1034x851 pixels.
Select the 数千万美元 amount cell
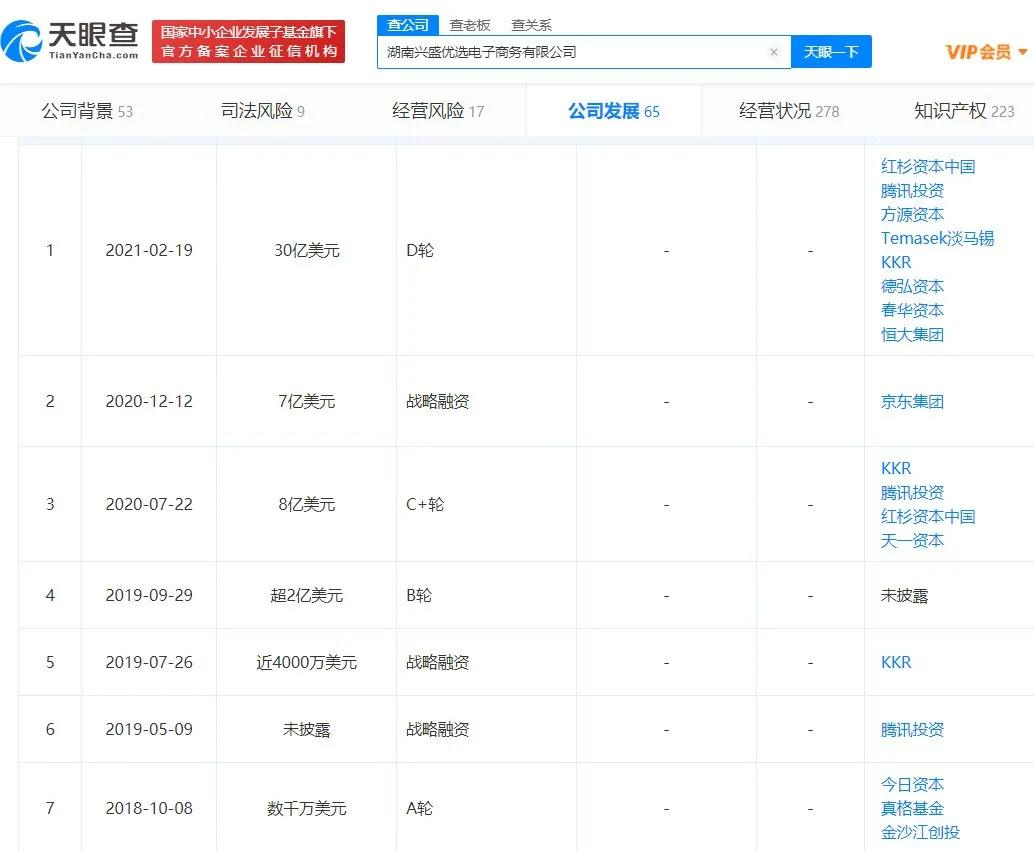coord(307,809)
